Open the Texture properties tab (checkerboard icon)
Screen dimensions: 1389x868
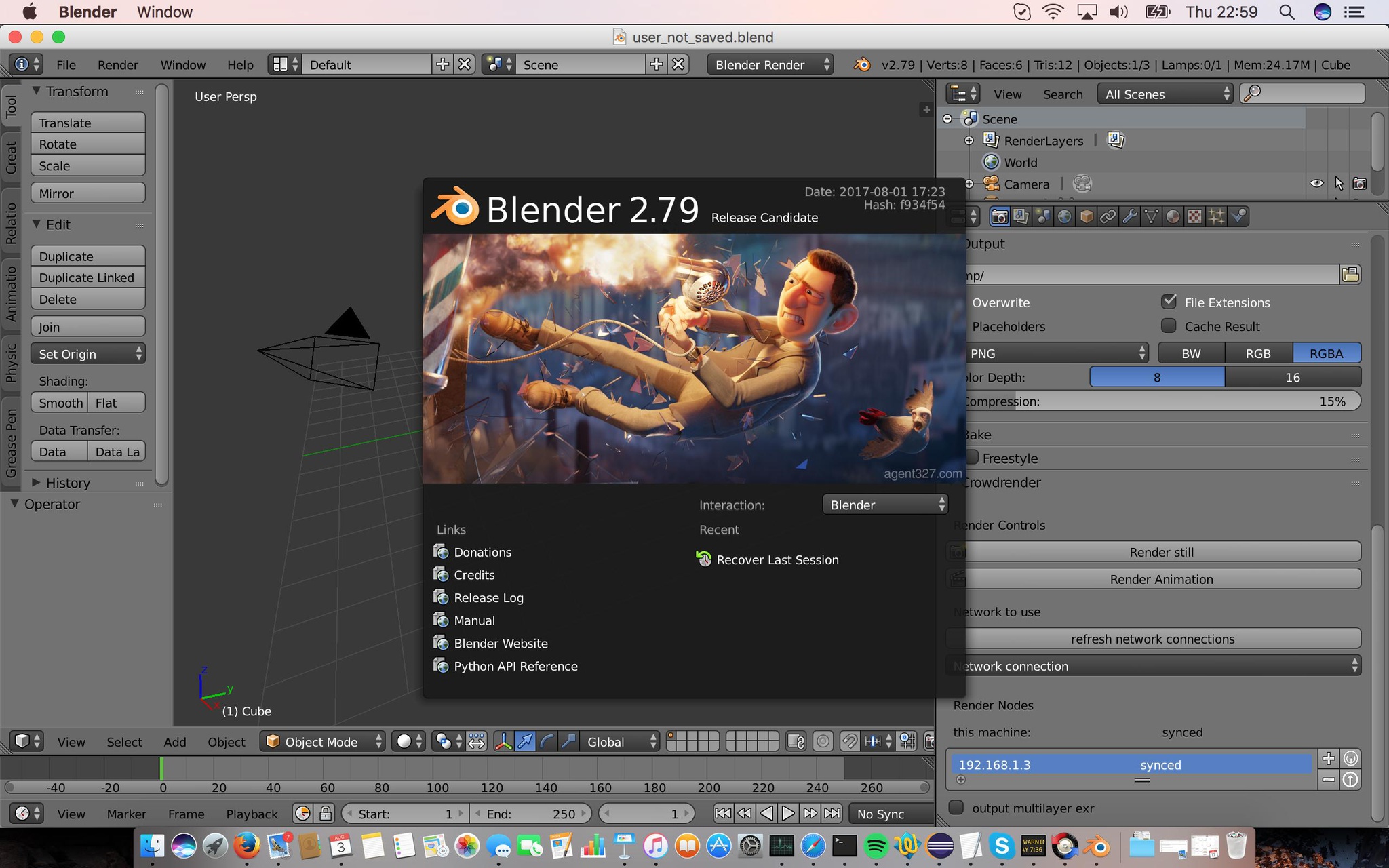click(1194, 216)
